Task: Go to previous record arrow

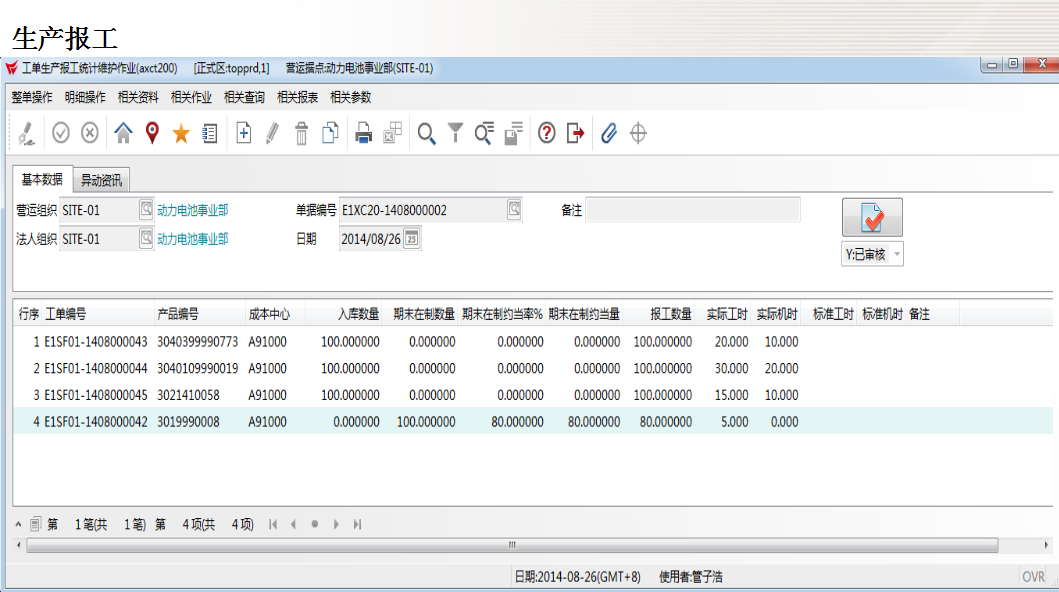Action: coord(293,524)
